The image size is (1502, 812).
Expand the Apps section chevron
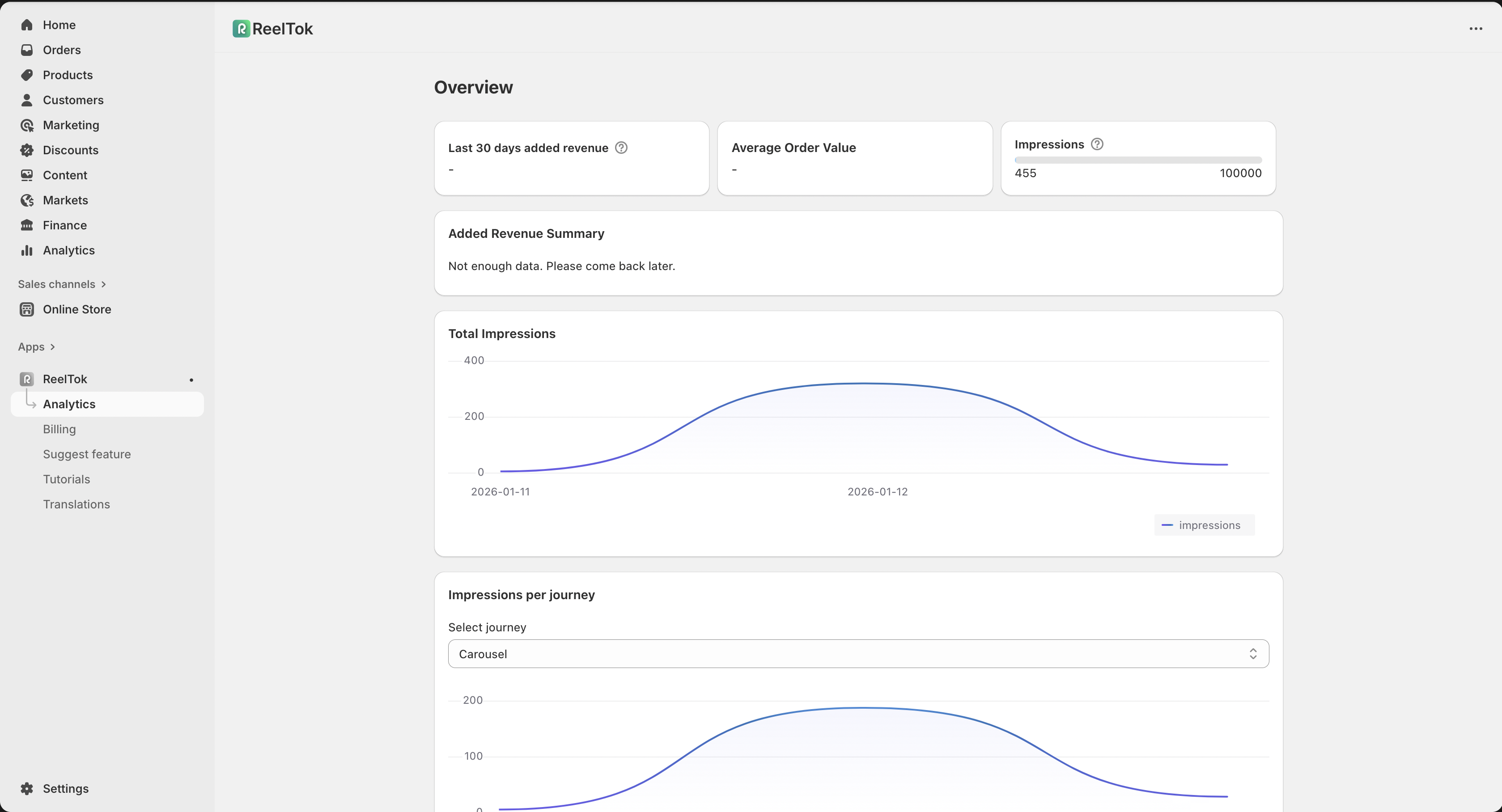point(52,347)
